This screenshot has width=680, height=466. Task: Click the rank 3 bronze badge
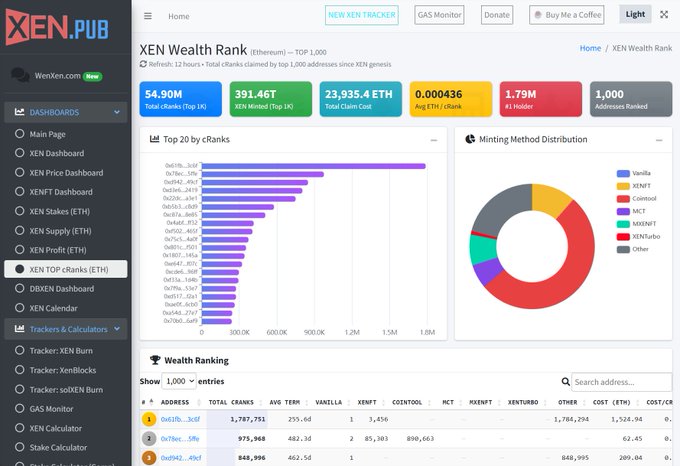(x=149, y=457)
